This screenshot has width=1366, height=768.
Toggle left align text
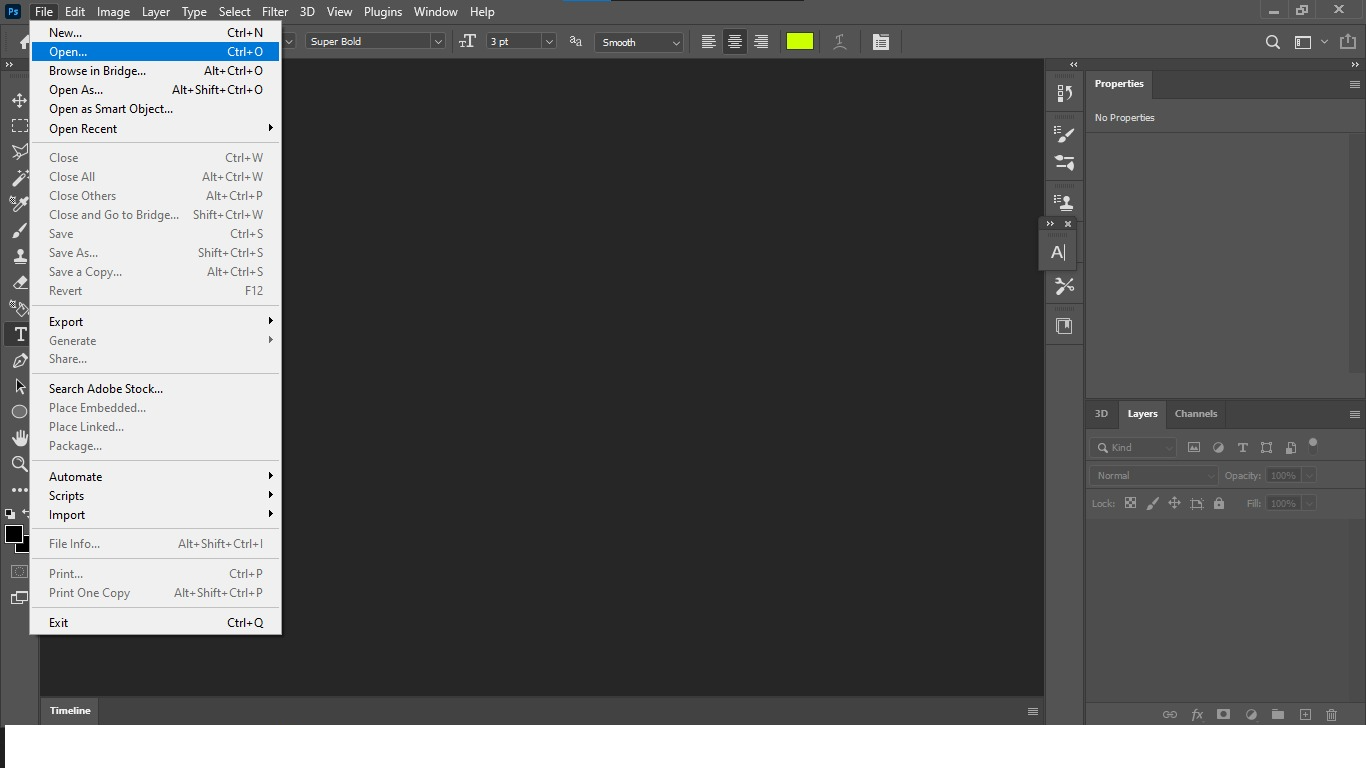pyautogui.click(x=708, y=41)
